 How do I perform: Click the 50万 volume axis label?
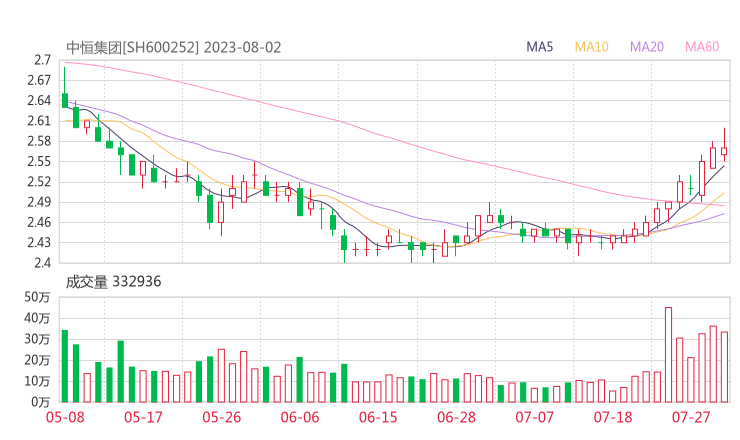pos(37,297)
